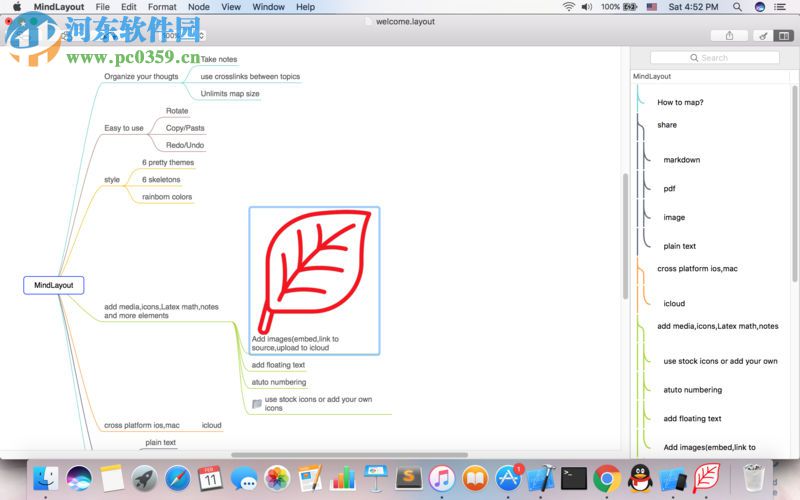This screenshot has height=500, width=800.
Task: Click the canvas horizontal scrollbar
Action: pos(349,455)
